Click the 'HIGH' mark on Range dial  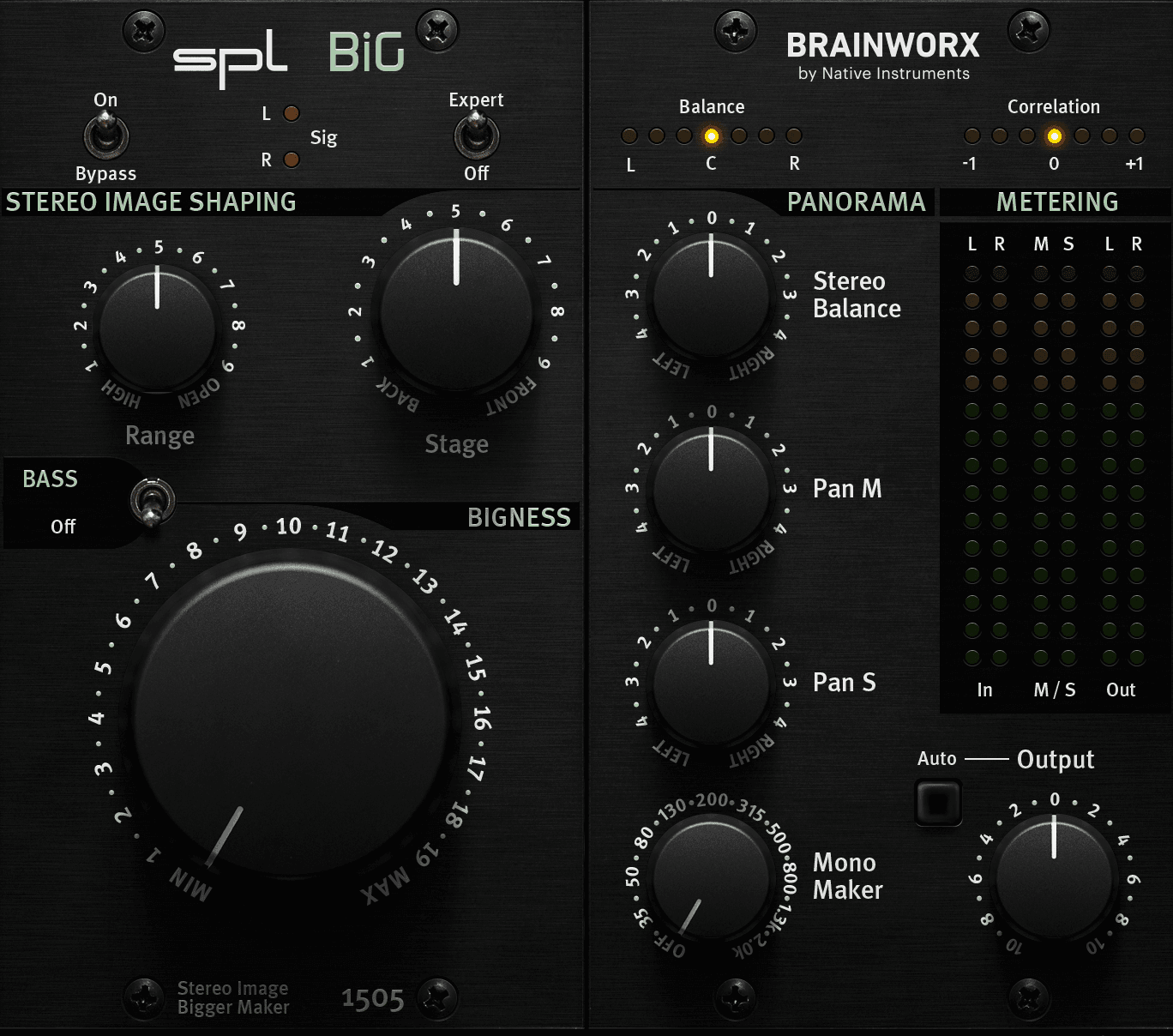click(x=121, y=394)
